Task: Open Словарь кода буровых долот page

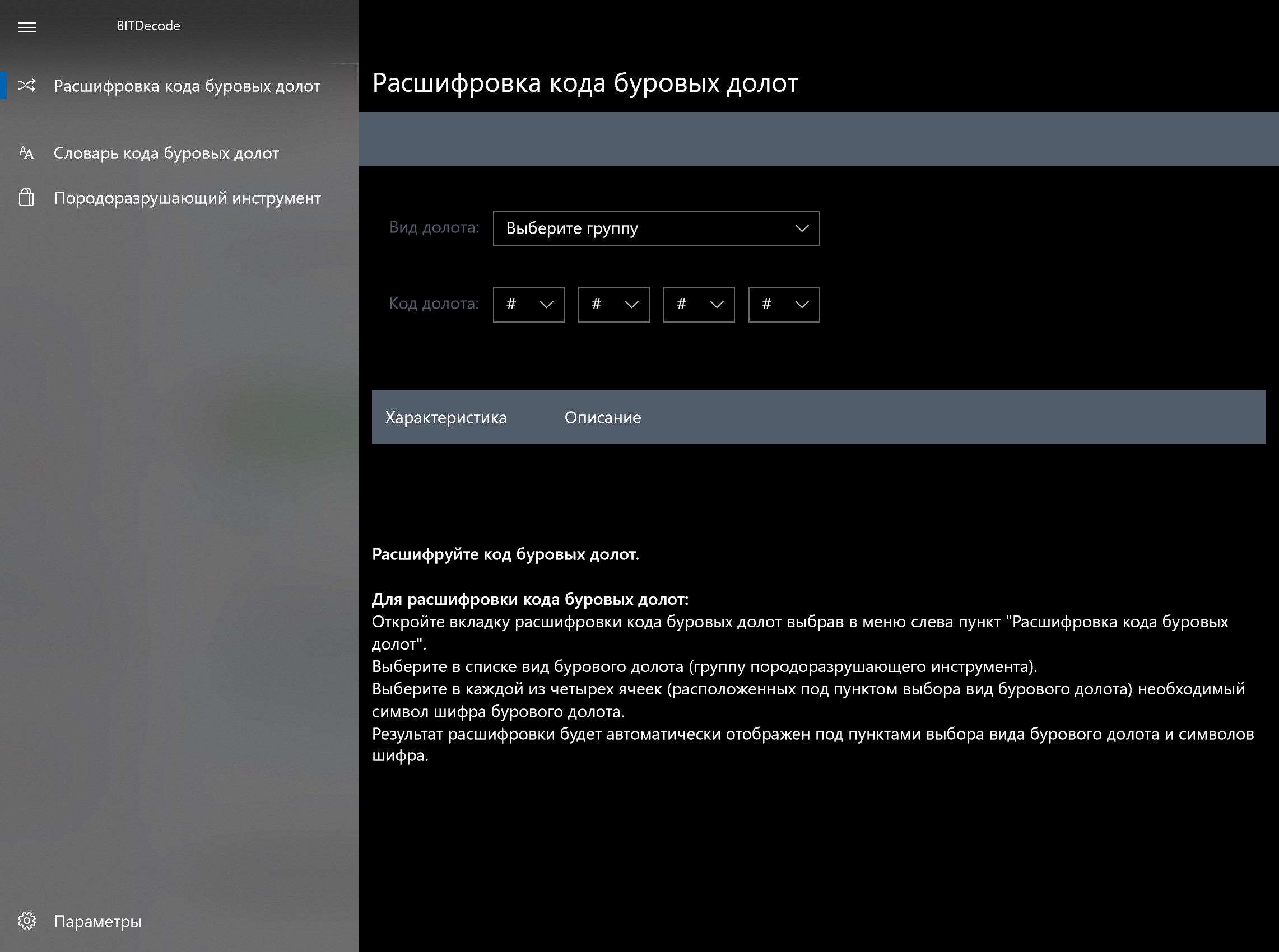Action: coord(166,153)
